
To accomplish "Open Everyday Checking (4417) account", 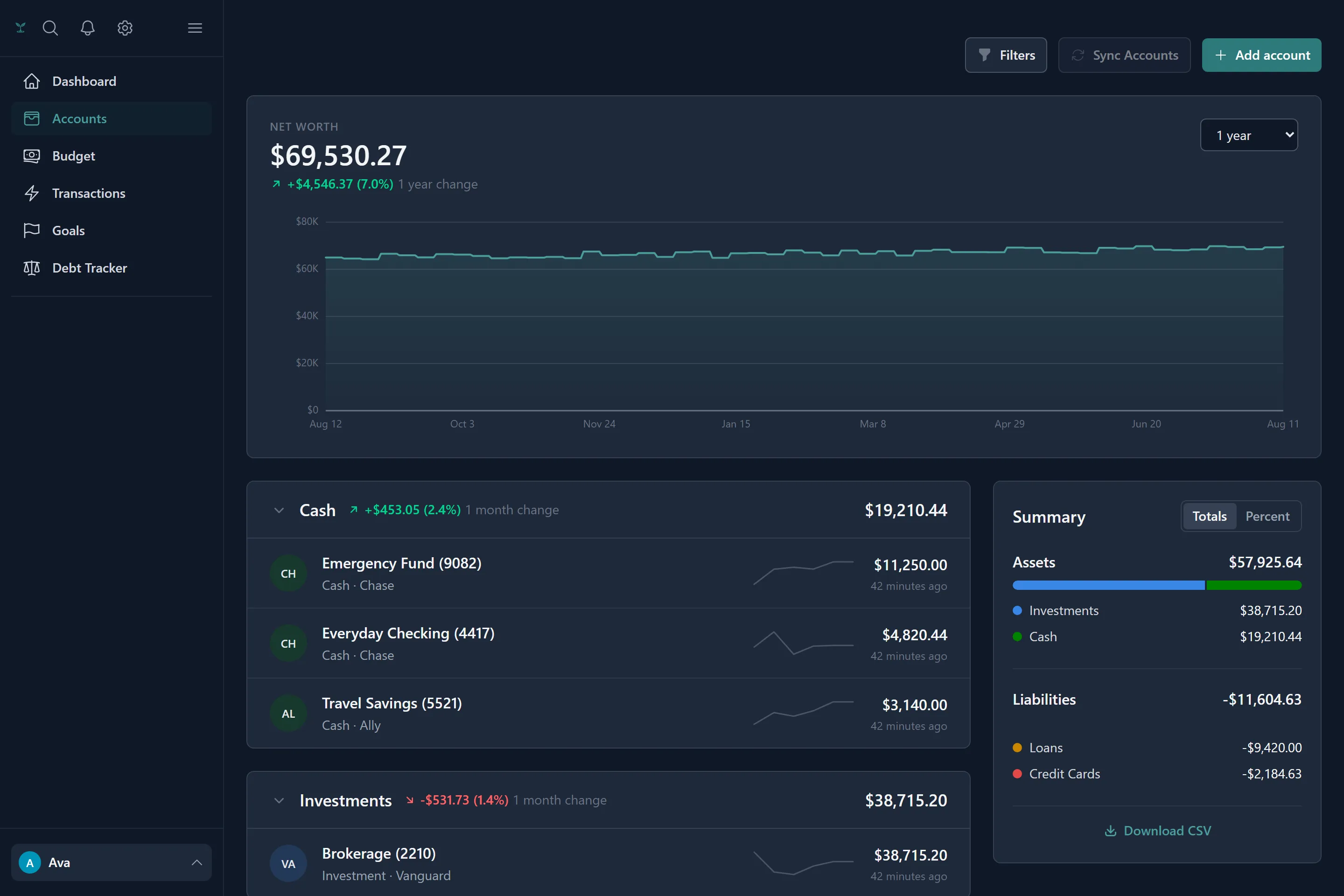I will pos(608,644).
